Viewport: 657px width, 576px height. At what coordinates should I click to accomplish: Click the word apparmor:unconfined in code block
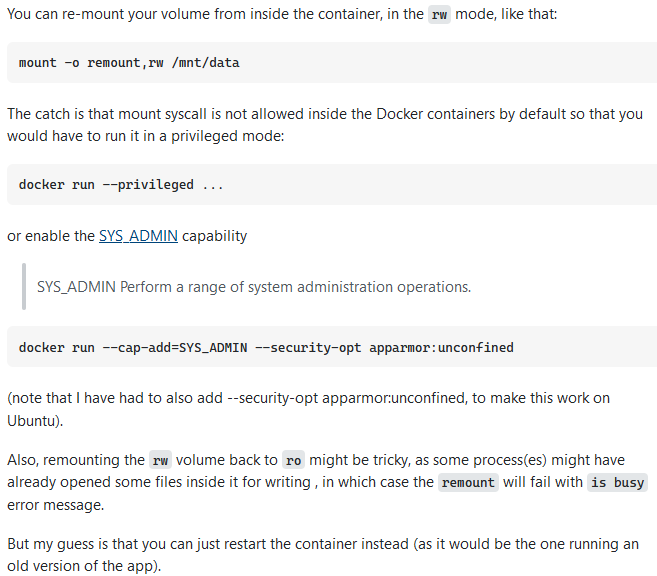coord(441,348)
